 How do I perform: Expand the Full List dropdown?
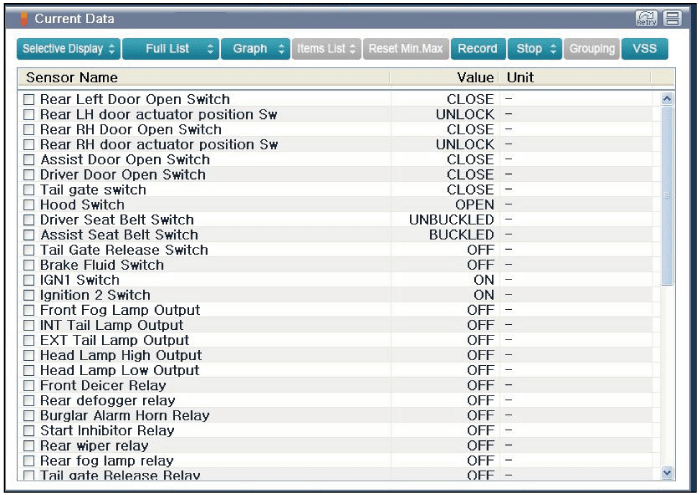[x=170, y=48]
